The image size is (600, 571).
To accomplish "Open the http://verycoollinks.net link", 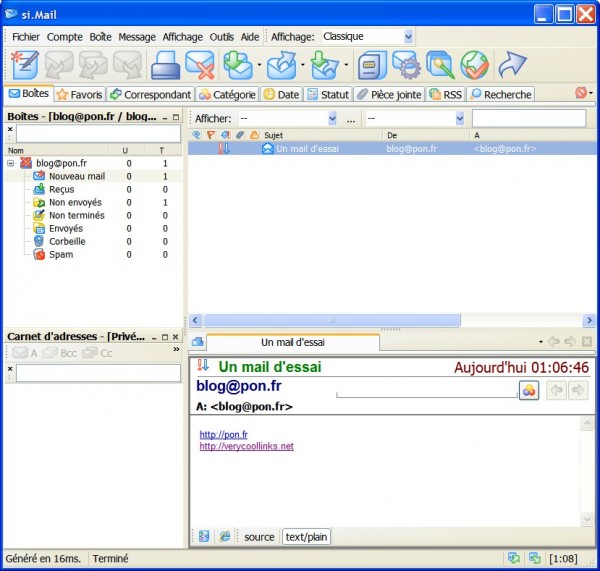I will (246, 446).
